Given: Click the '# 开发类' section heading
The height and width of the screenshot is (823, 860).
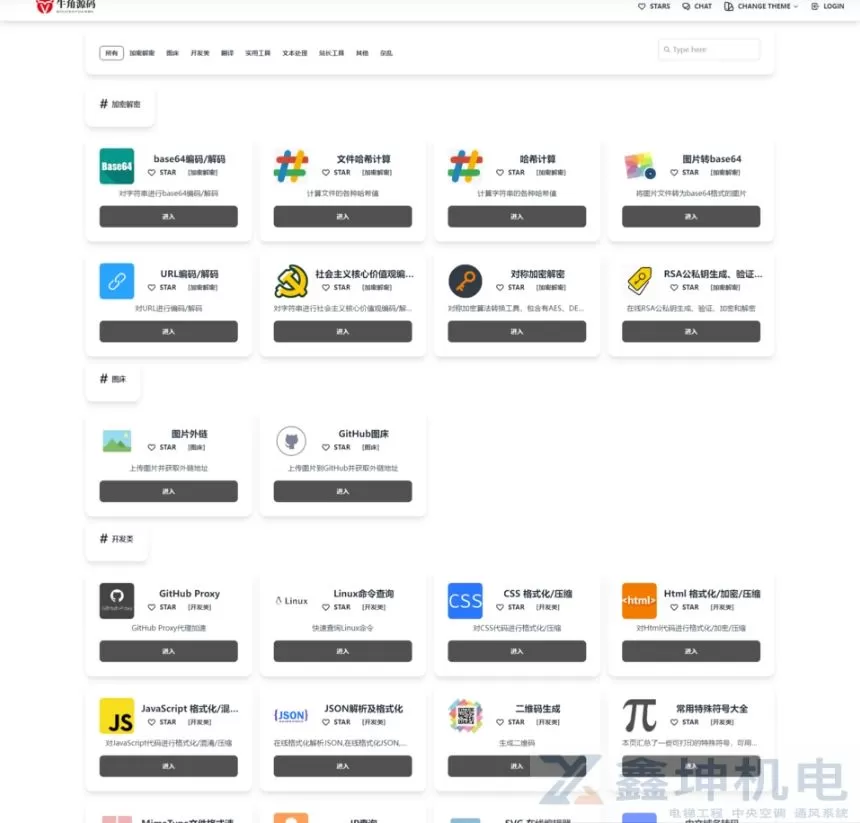Looking at the screenshot, I should point(116,539).
